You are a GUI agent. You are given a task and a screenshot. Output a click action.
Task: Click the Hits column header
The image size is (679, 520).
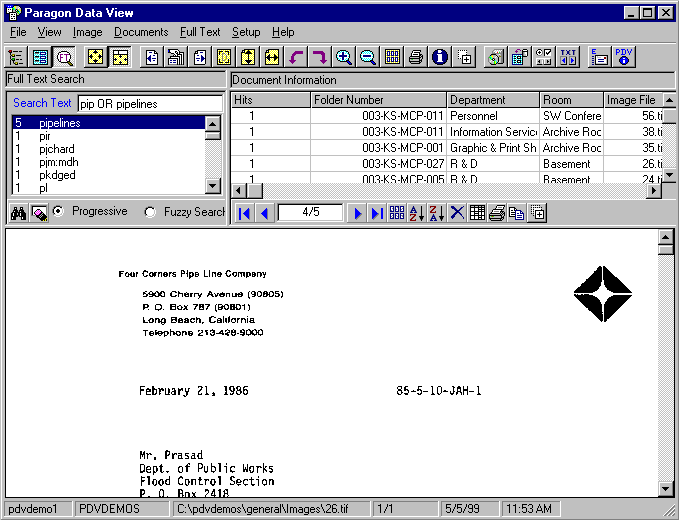coord(271,100)
